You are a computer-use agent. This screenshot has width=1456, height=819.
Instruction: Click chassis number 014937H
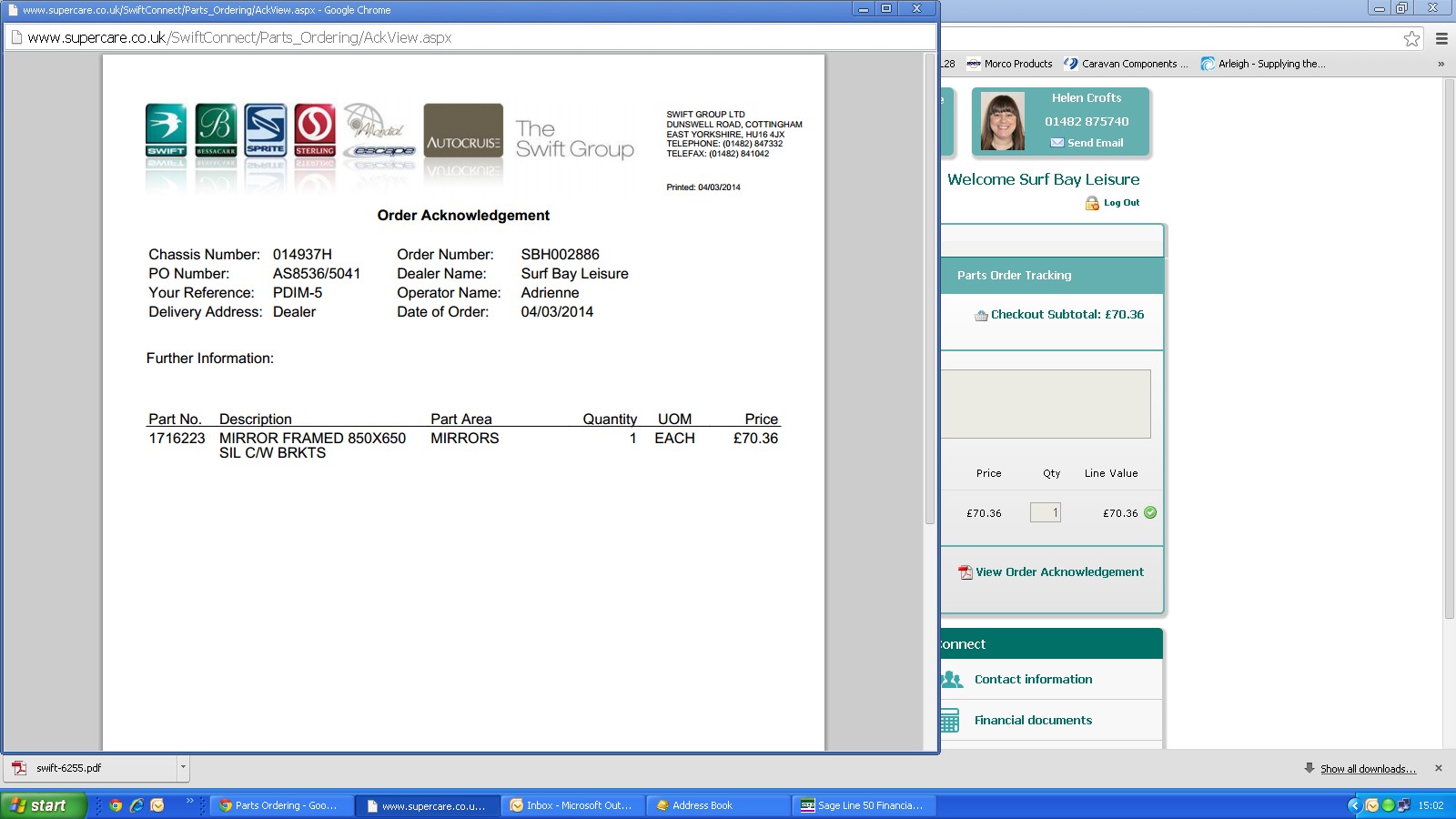(302, 255)
